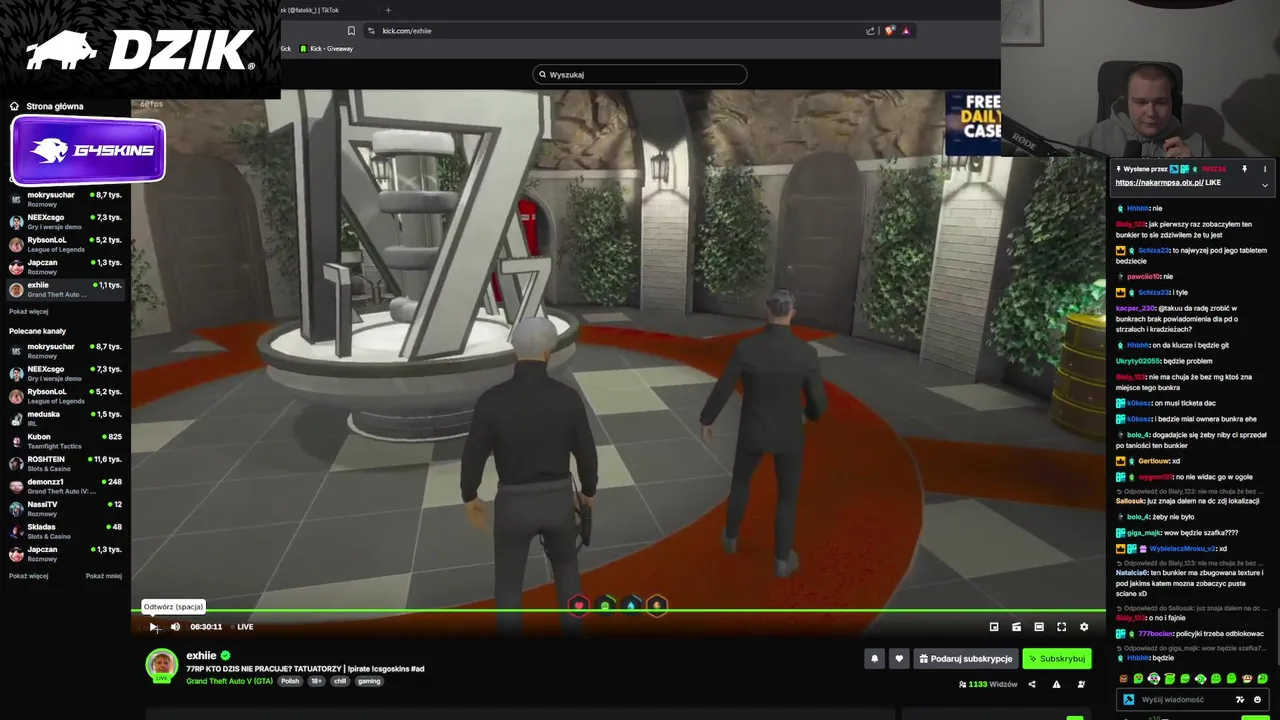The width and height of the screenshot is (1280, 720).
Task: Click chat identity badge left of input
Action: pos(1129,700)
